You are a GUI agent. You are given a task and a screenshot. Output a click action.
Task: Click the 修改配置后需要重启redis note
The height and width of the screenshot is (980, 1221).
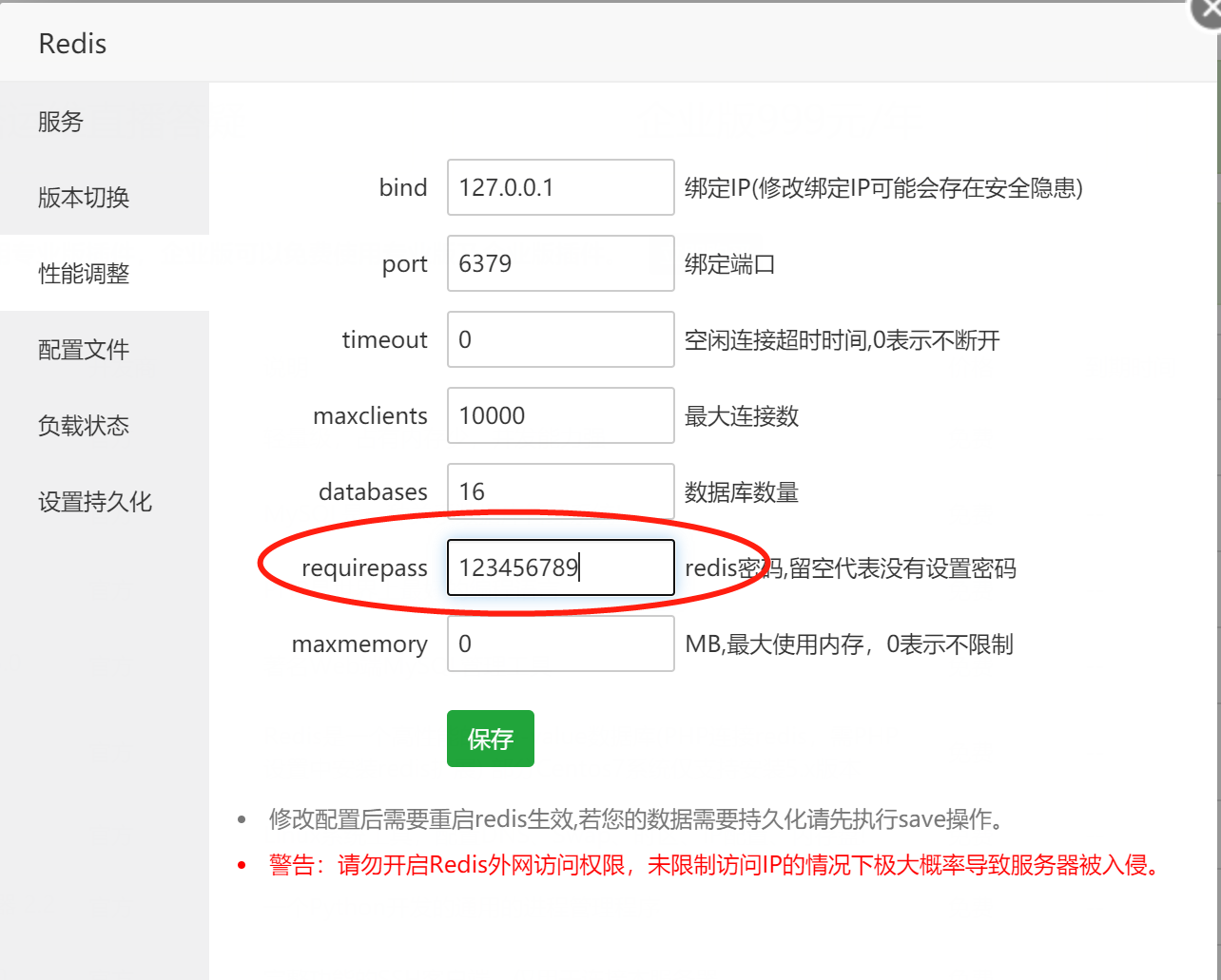pyautogui.click(x=637, y=819)
